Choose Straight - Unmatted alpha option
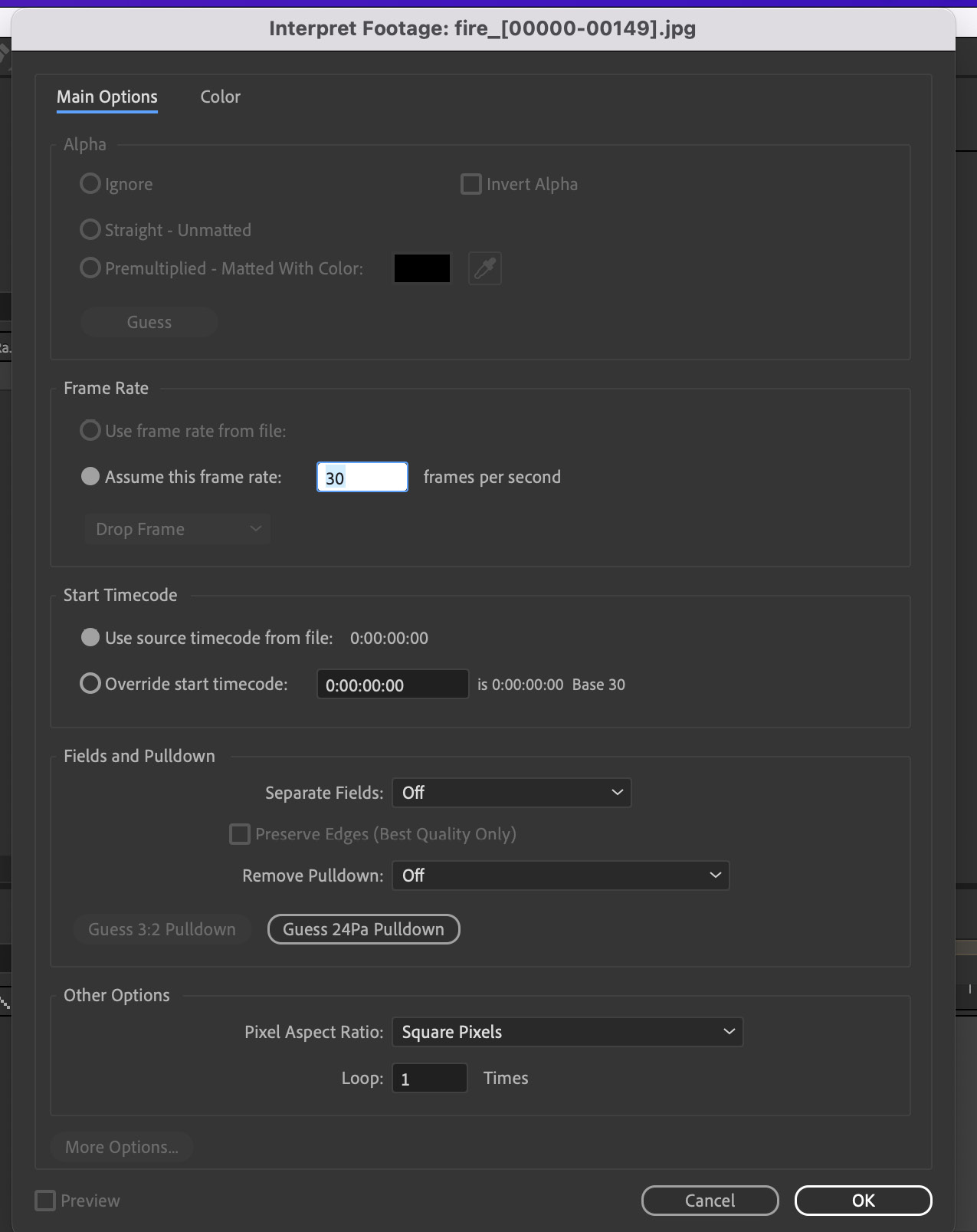This screenshot has height=1232, width=977. click(x=90, y=229)
